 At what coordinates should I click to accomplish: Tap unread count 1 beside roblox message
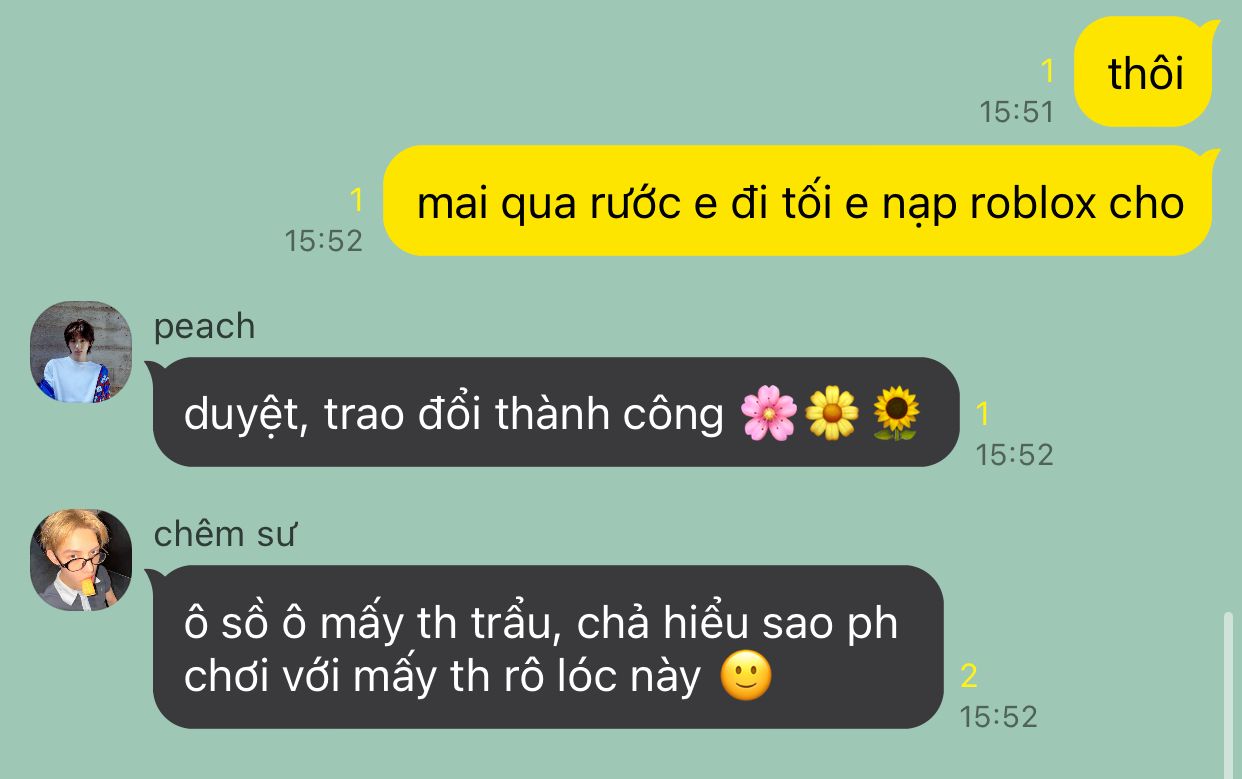pos(356,201)
